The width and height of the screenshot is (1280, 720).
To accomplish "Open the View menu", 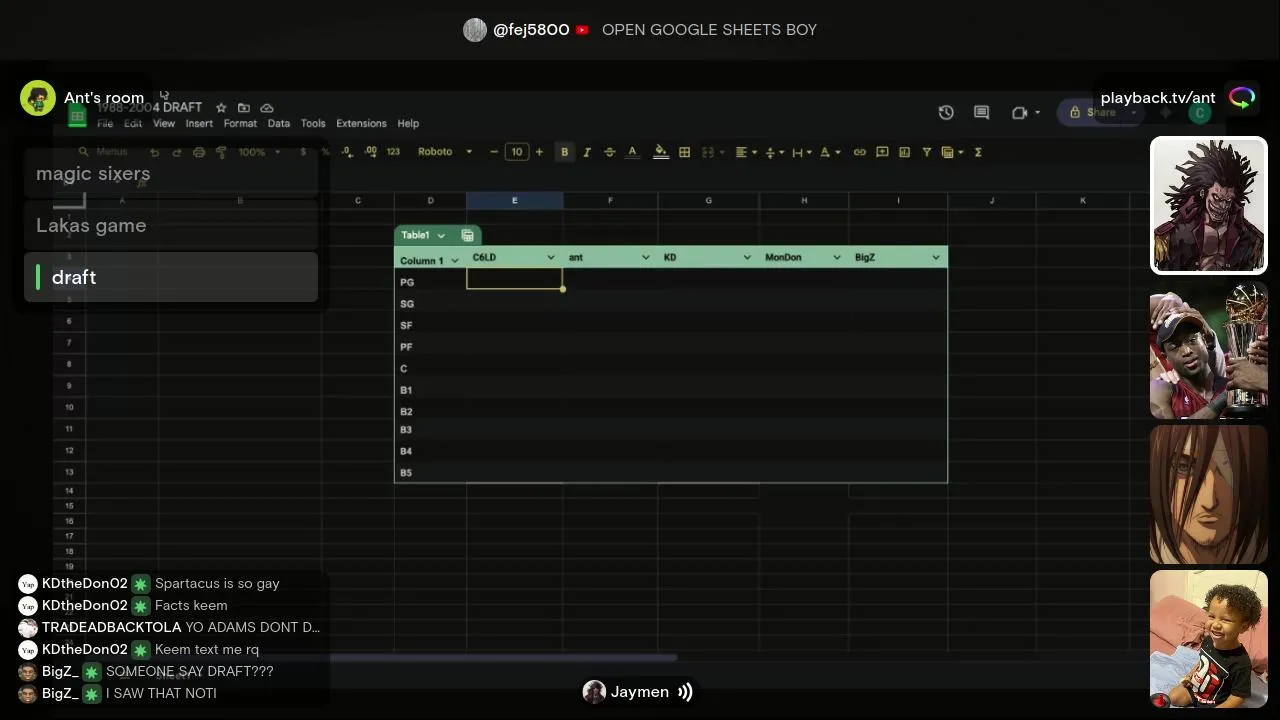I will pos(164,124).
